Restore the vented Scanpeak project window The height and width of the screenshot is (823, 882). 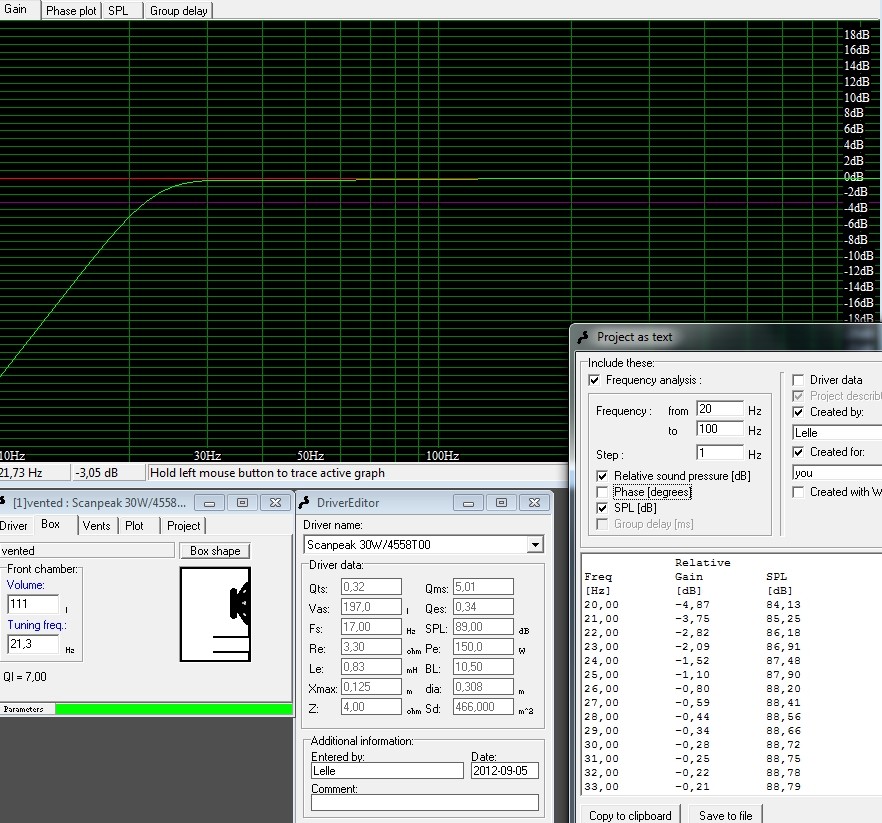(x=242, y=503)
